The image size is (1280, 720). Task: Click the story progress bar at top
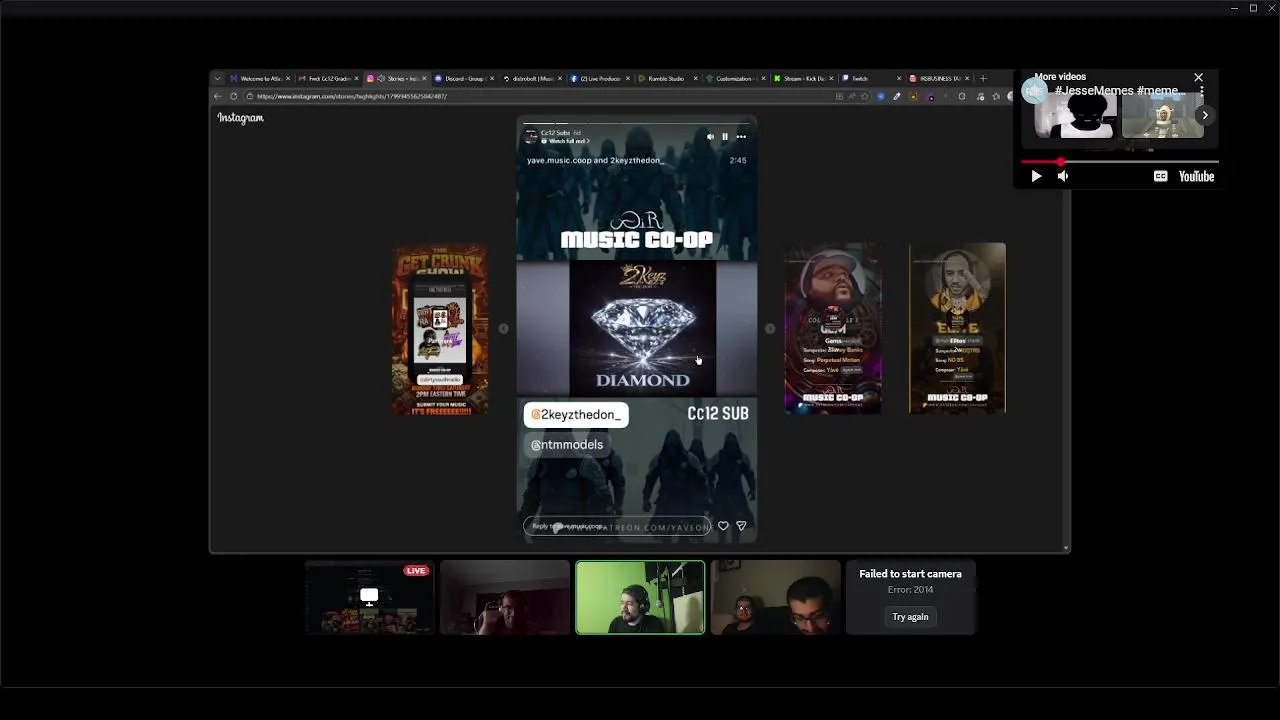pyautogui.click(x=636, y=123)
